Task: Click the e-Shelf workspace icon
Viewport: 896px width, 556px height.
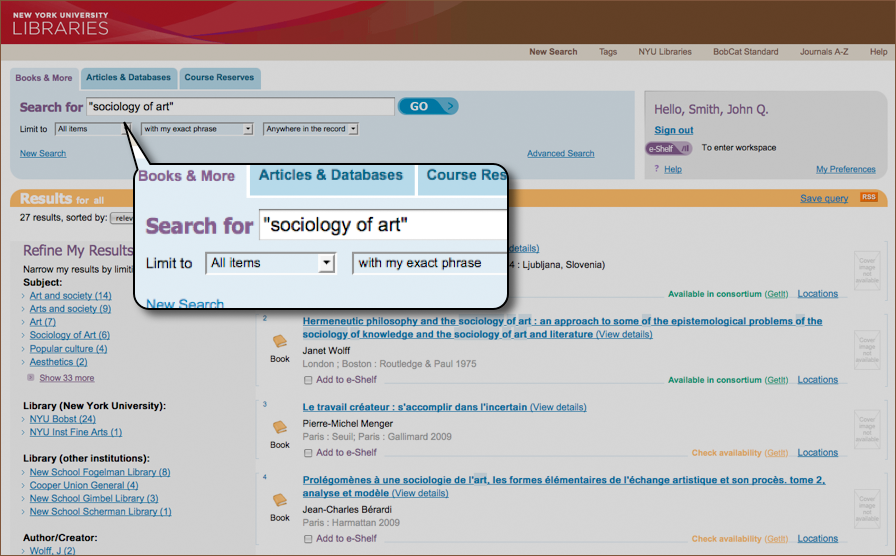Action: 669,149
